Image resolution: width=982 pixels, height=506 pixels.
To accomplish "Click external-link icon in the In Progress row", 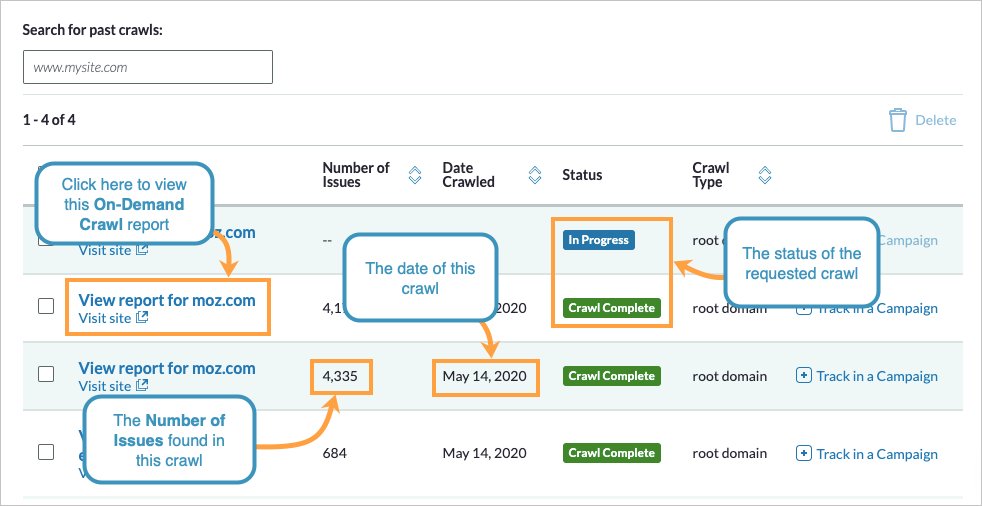I will (142, 250).
